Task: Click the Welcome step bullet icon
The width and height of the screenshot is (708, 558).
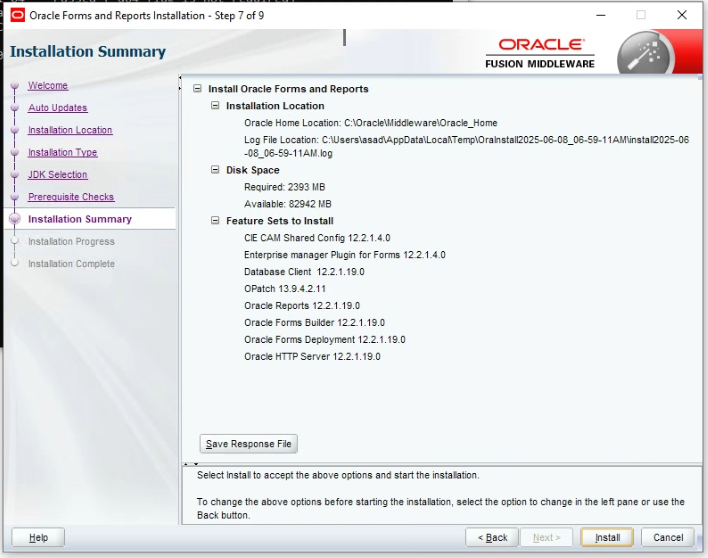Action: pyautogui.click(x=15, y=85)
